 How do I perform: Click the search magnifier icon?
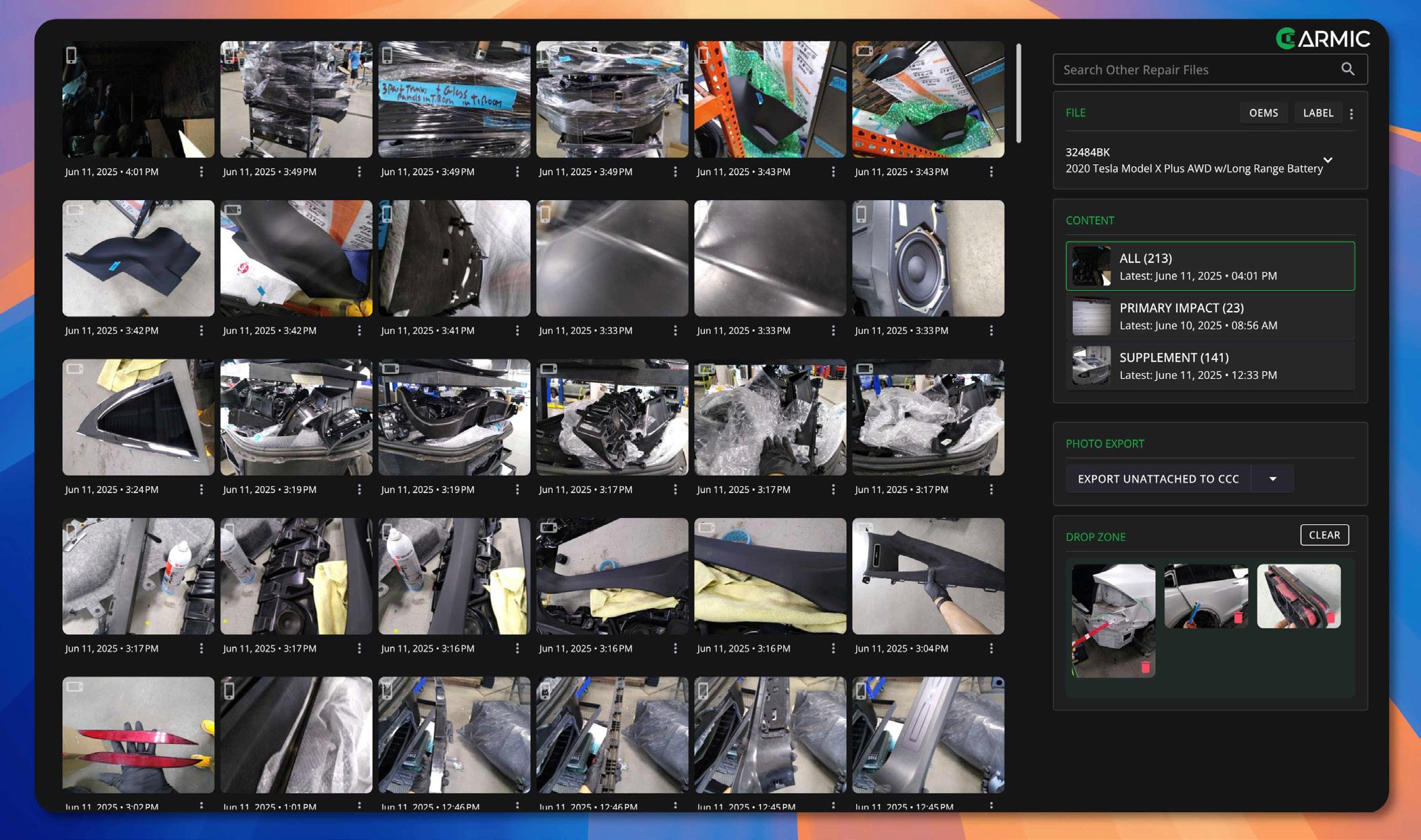1347,69
